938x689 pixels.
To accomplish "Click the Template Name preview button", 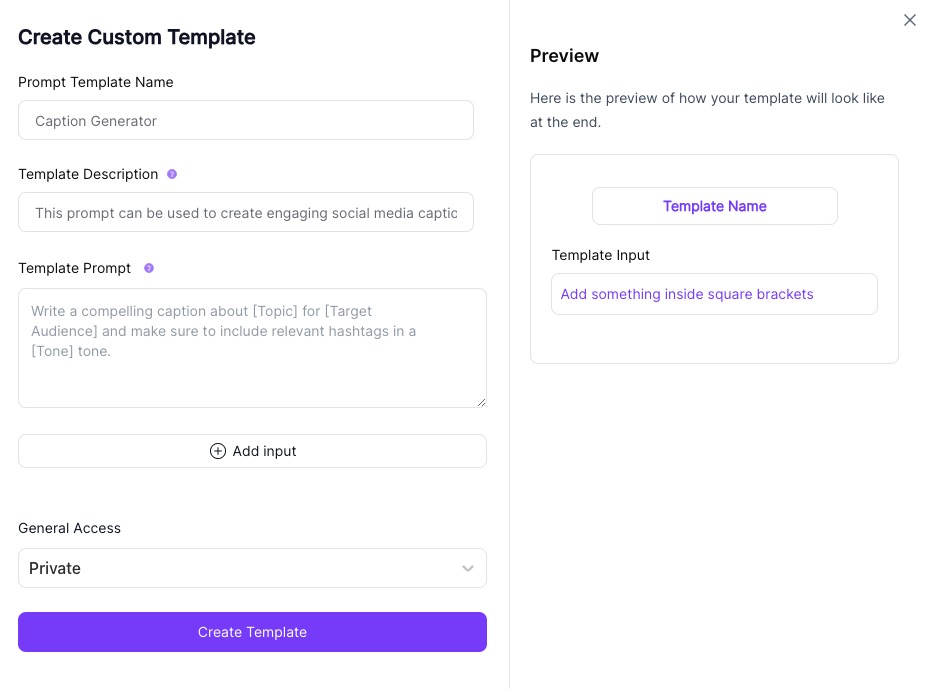I will coord(714,206).
